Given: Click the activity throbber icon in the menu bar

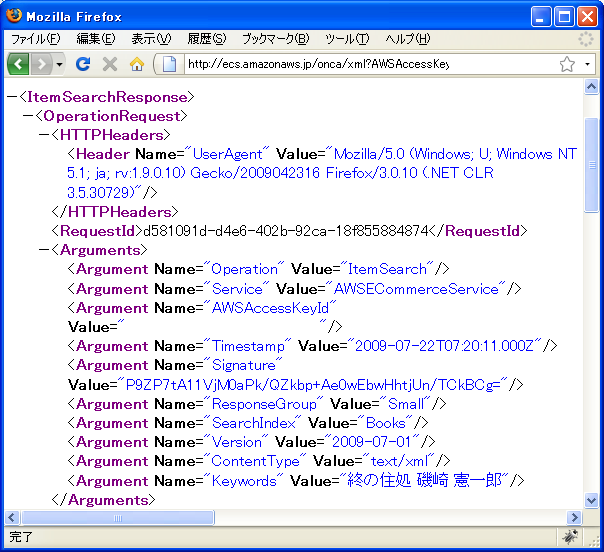Looking at the screenshot, I should tap(586, 39).
